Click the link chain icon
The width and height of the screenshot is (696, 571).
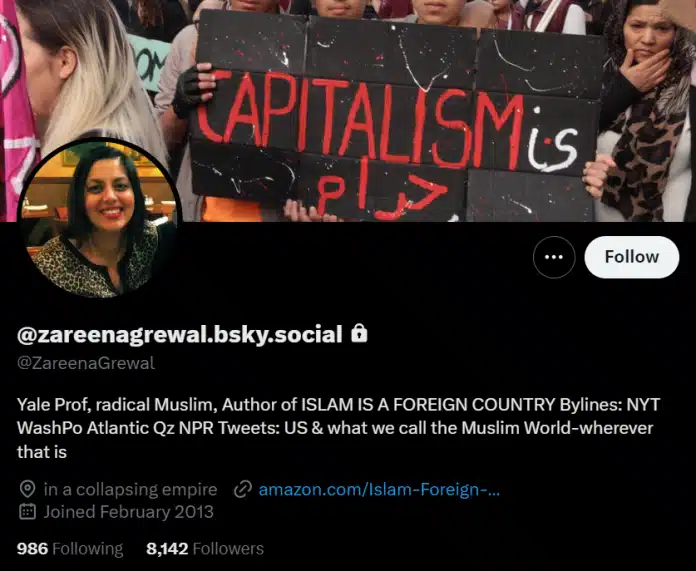point(243,489)
